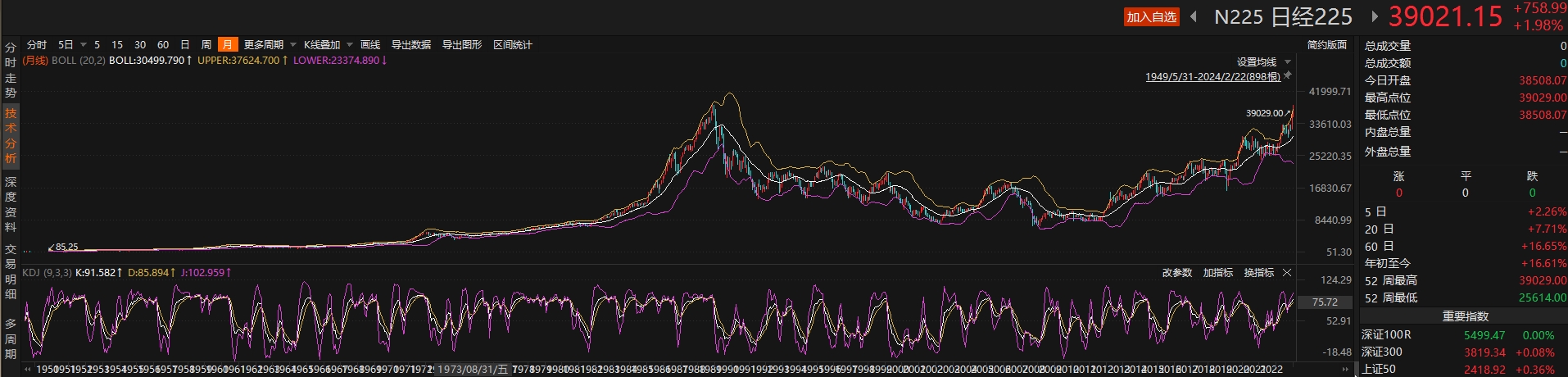1568x377 pixels.
Task: Open the 分时走势 sidebar tab
Action: [11, 70]
